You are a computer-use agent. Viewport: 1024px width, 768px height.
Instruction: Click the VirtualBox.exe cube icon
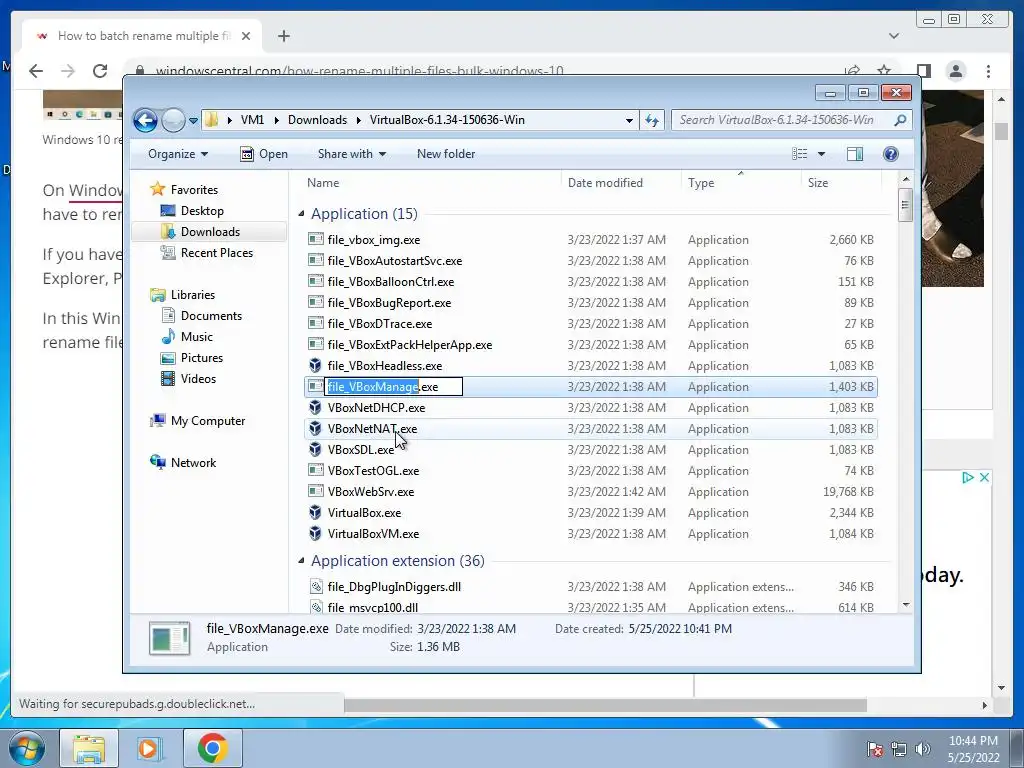(315, 513)
